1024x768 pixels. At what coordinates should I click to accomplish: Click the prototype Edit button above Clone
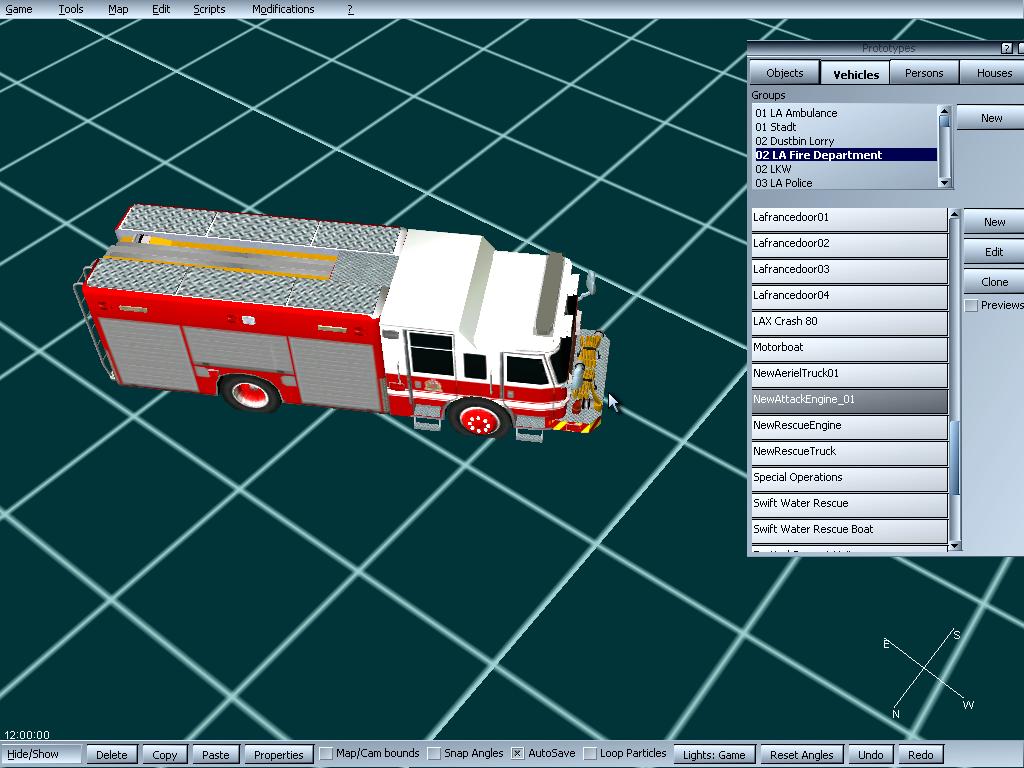(994, 252)
